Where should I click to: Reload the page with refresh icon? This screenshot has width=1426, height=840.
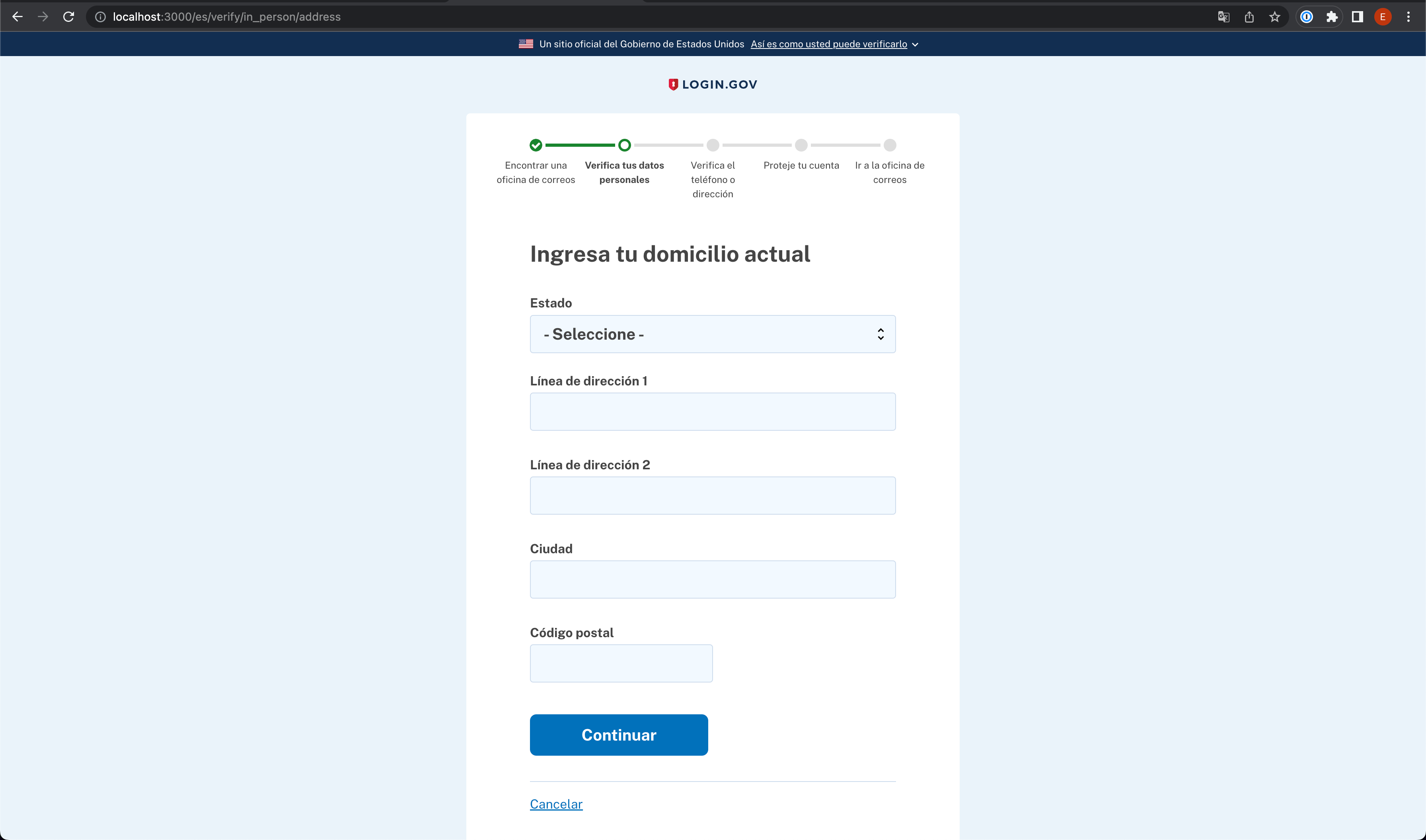[x=68, y=17]
